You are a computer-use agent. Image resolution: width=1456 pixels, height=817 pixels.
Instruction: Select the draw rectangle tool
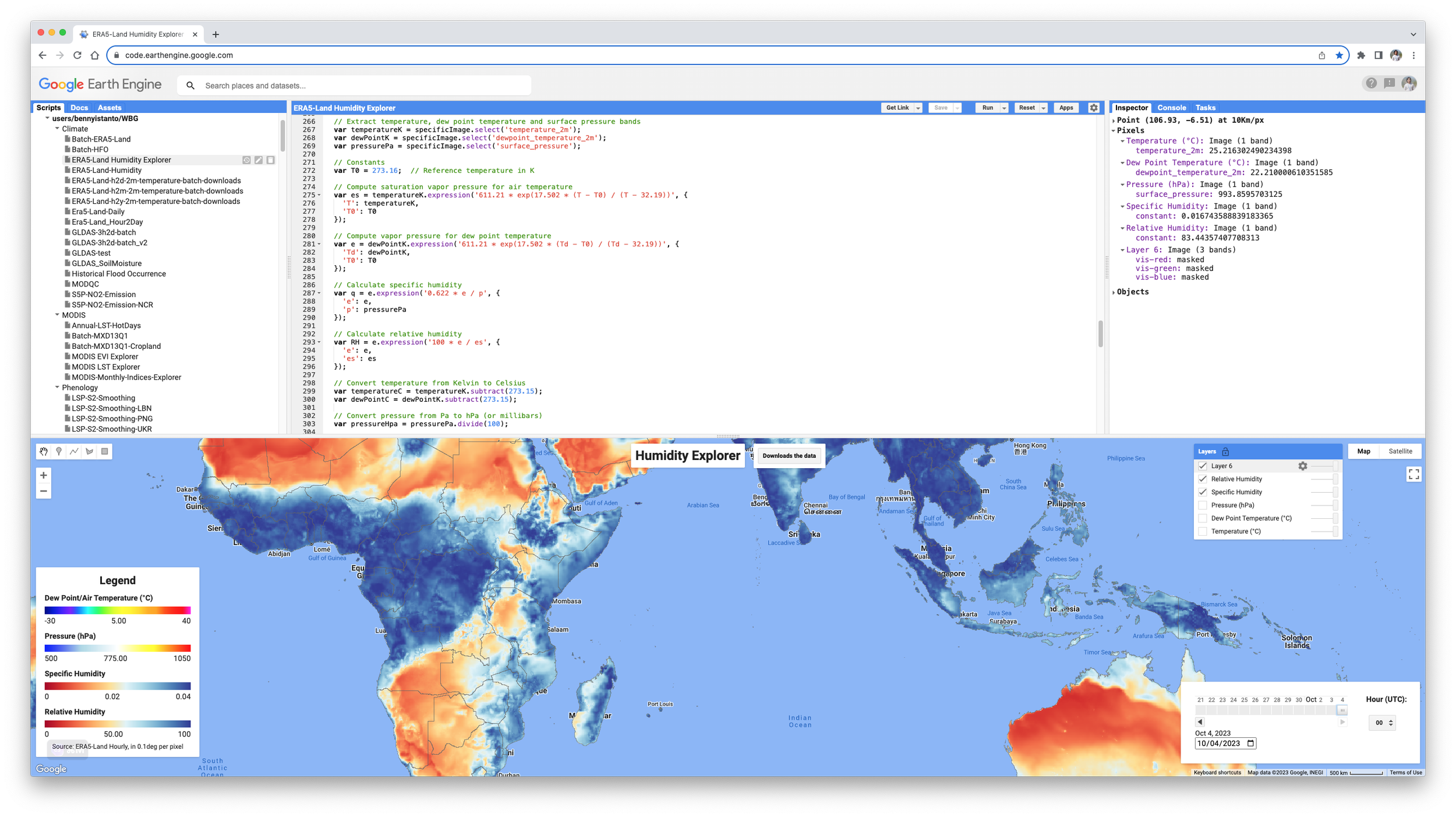(x=105, y=451)
